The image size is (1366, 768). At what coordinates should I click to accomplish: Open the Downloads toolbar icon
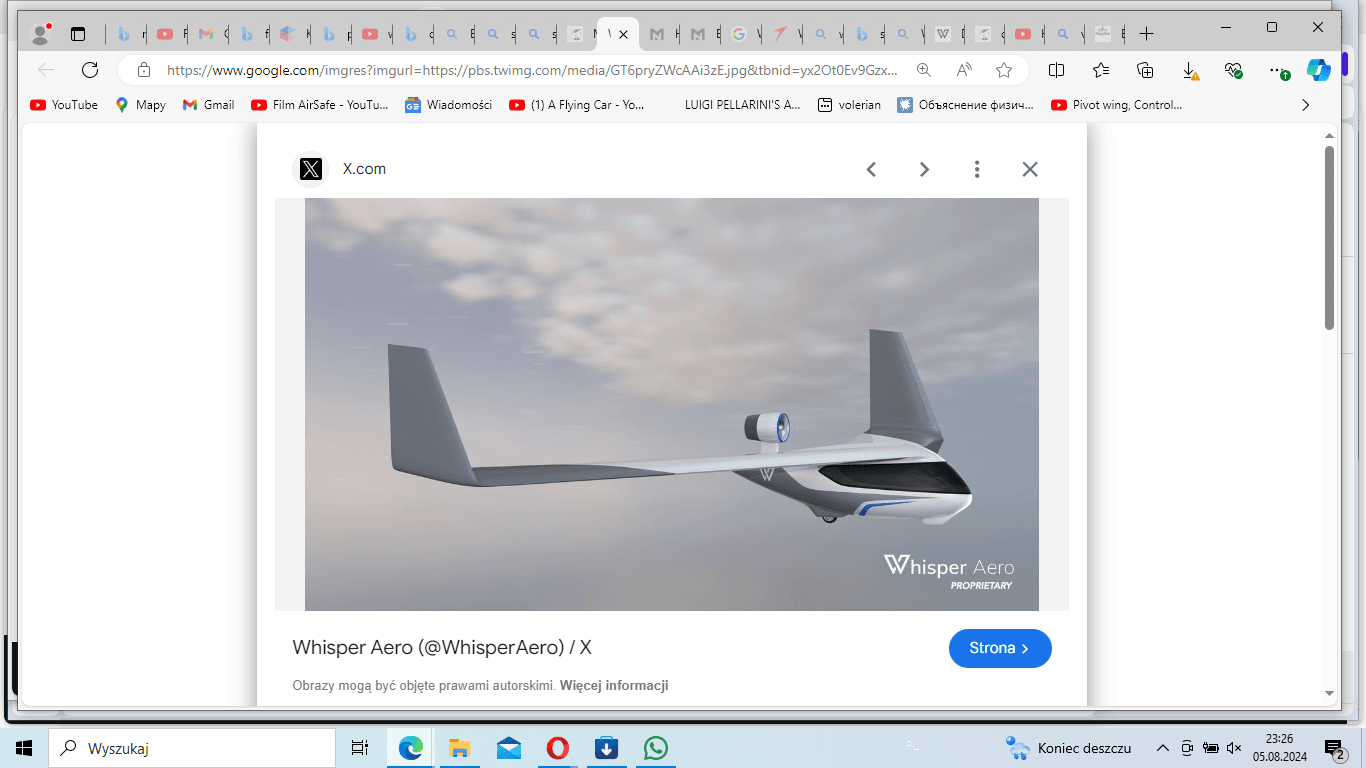(1190, 70)
